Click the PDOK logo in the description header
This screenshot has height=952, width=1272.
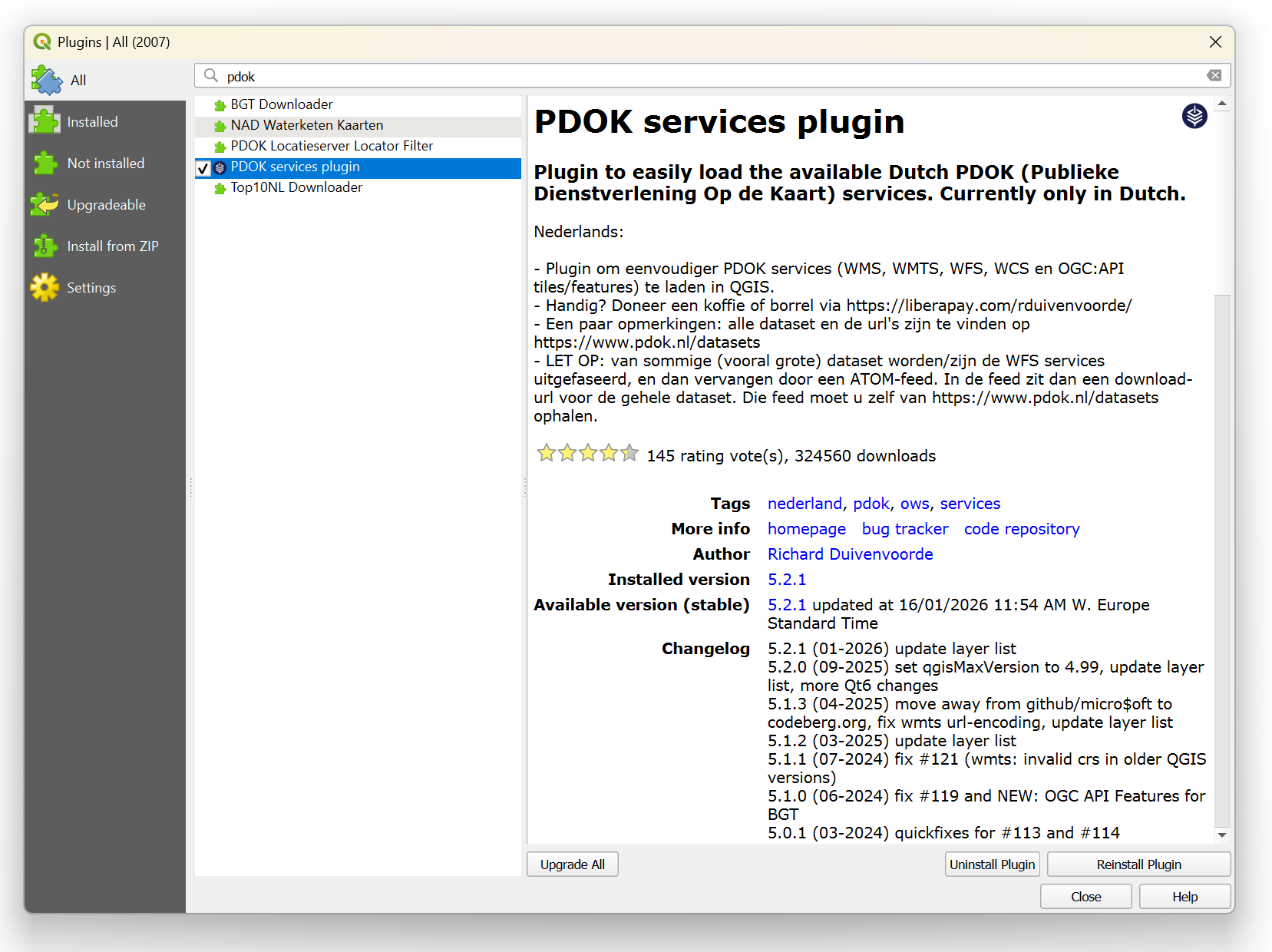tap(1194, 116)
